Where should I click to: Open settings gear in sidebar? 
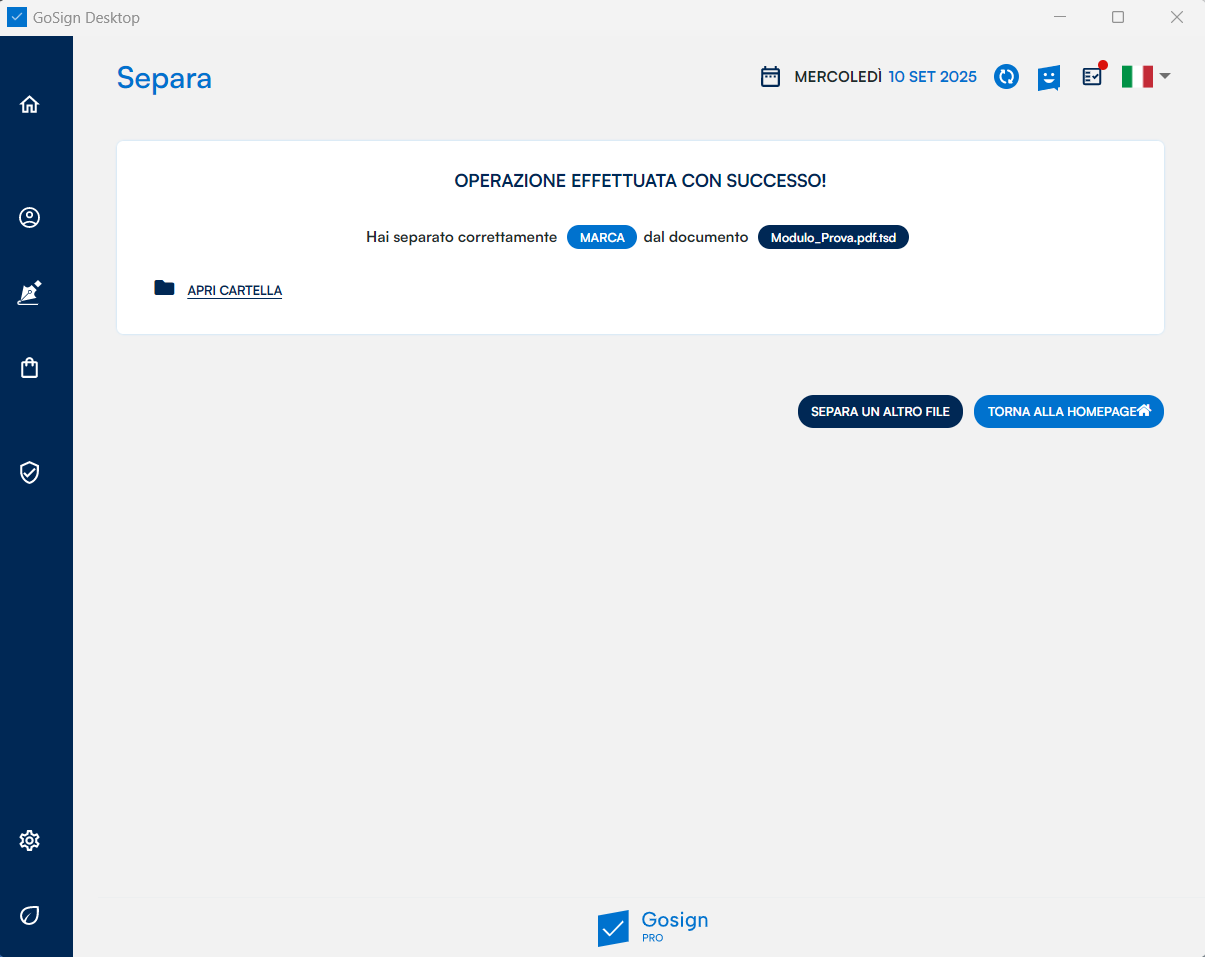coord(29,840)
